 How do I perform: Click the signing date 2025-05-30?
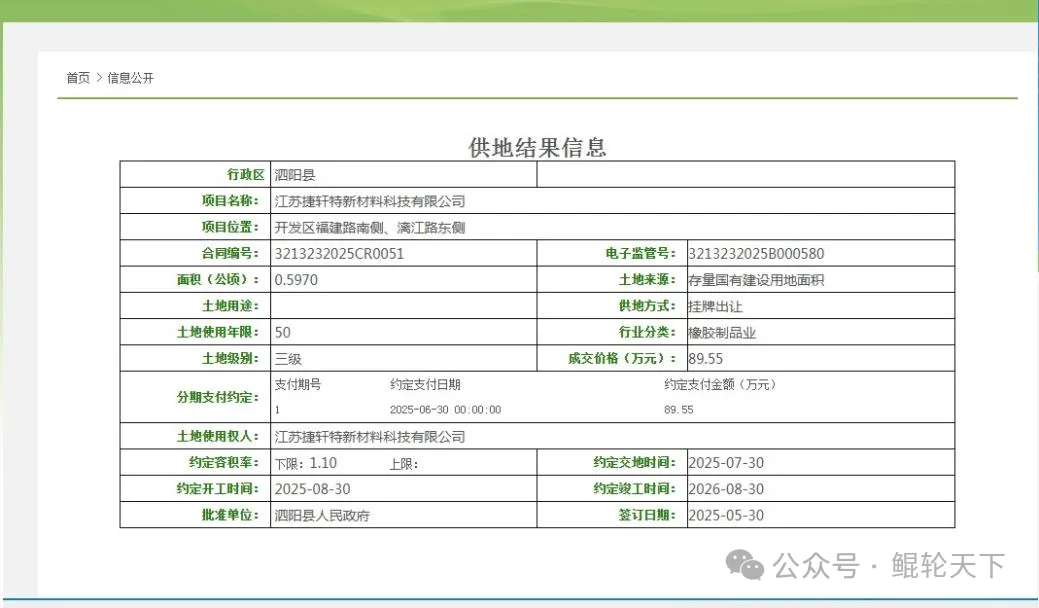coord(726,516)
